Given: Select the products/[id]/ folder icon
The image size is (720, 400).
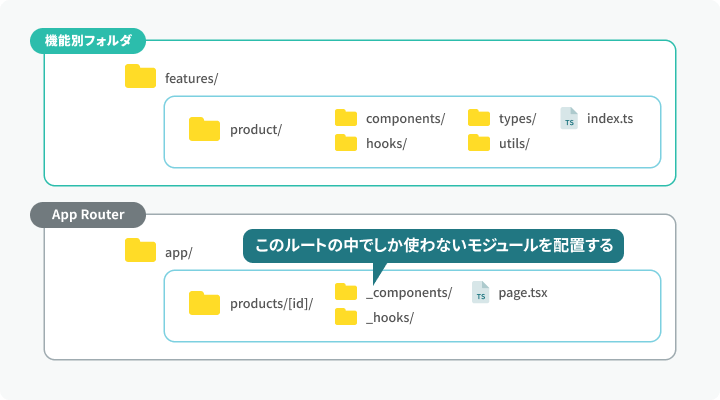Looking at the screenshot, I should click(204, 303).
